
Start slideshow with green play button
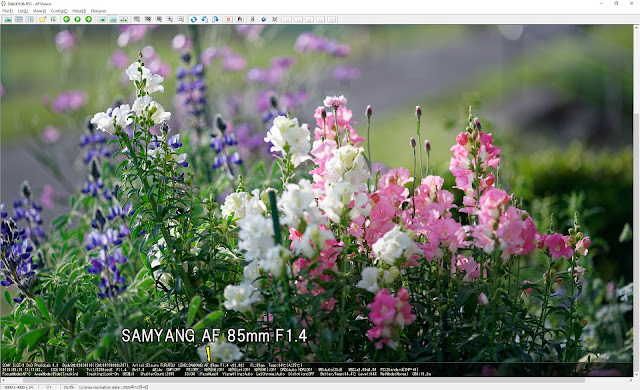pyautogui.click(x=78, y=19)
